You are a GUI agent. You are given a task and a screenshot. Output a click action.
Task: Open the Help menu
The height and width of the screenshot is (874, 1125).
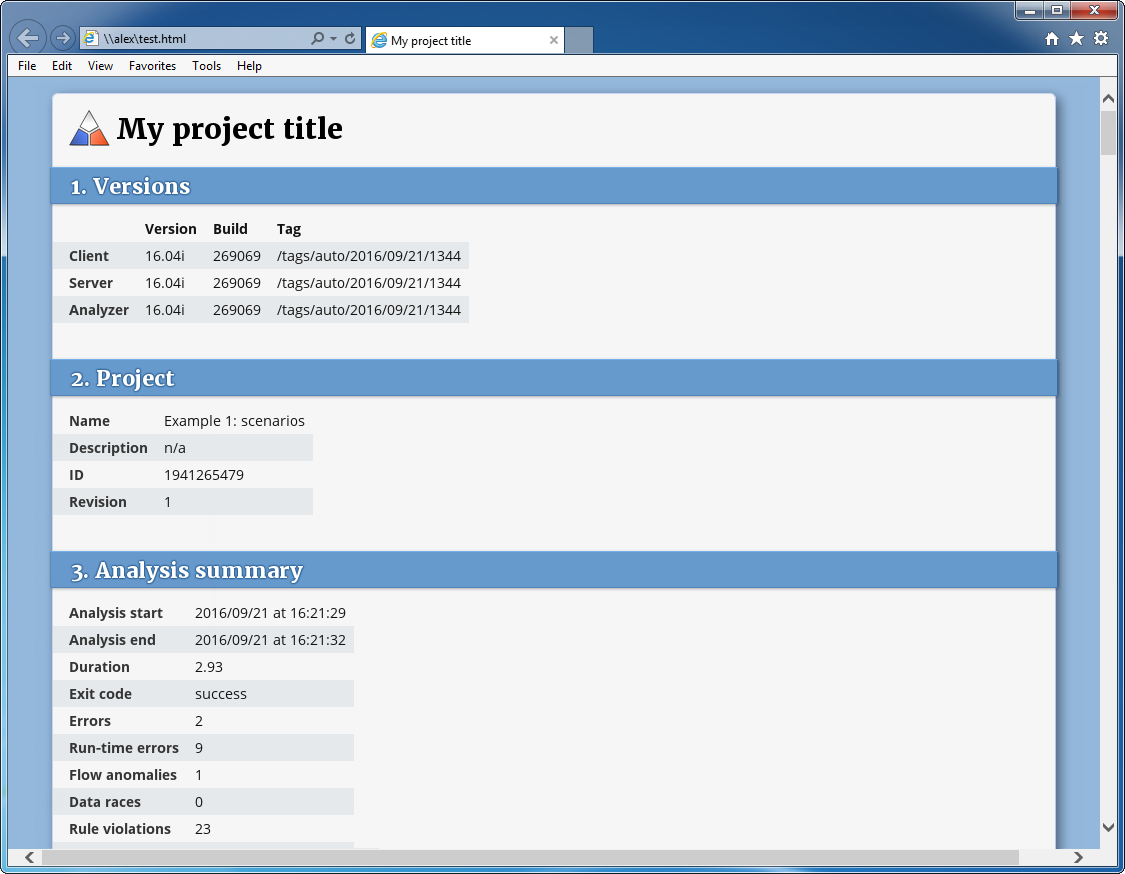click(249, 66)
